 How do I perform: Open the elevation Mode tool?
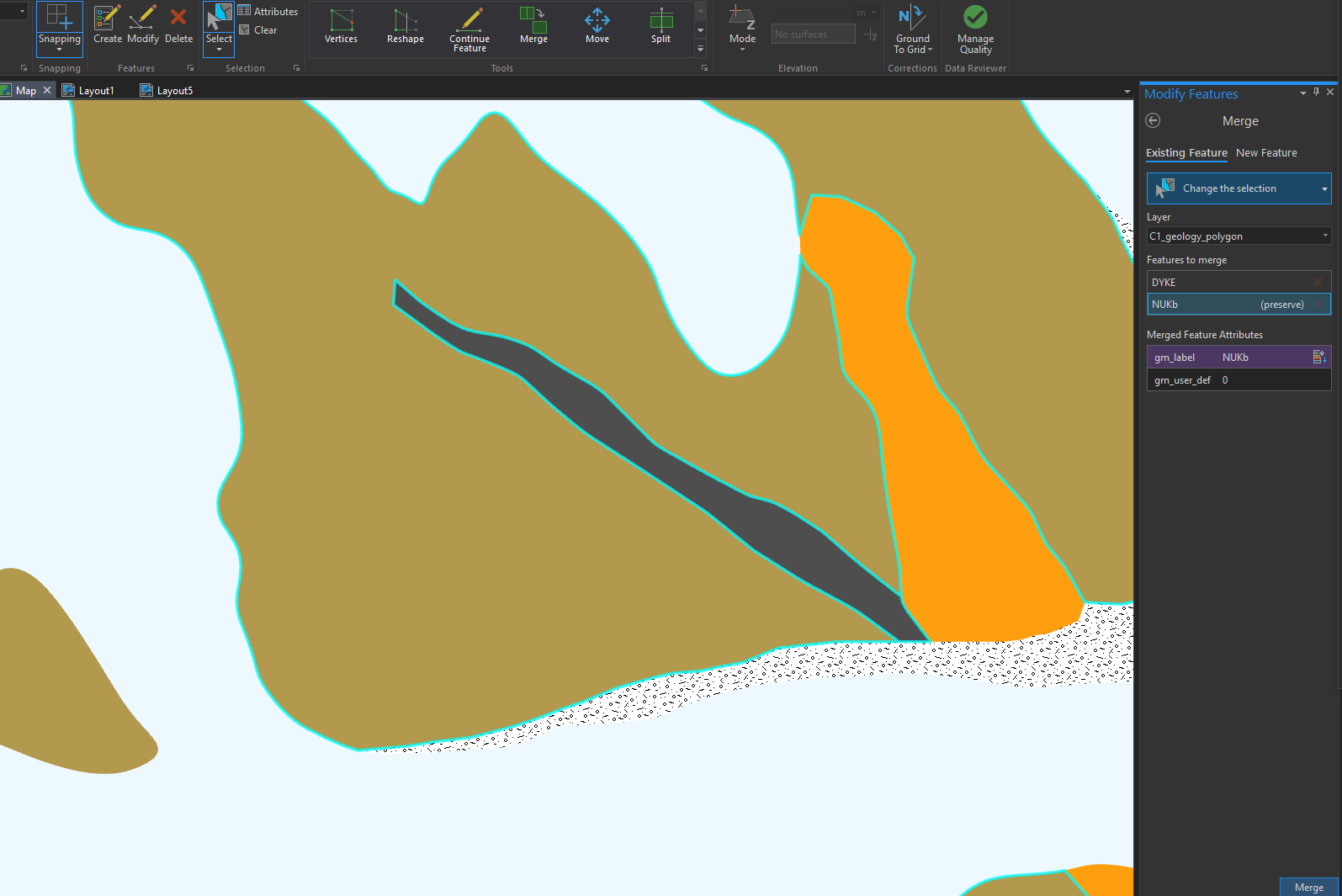(742, 28)
